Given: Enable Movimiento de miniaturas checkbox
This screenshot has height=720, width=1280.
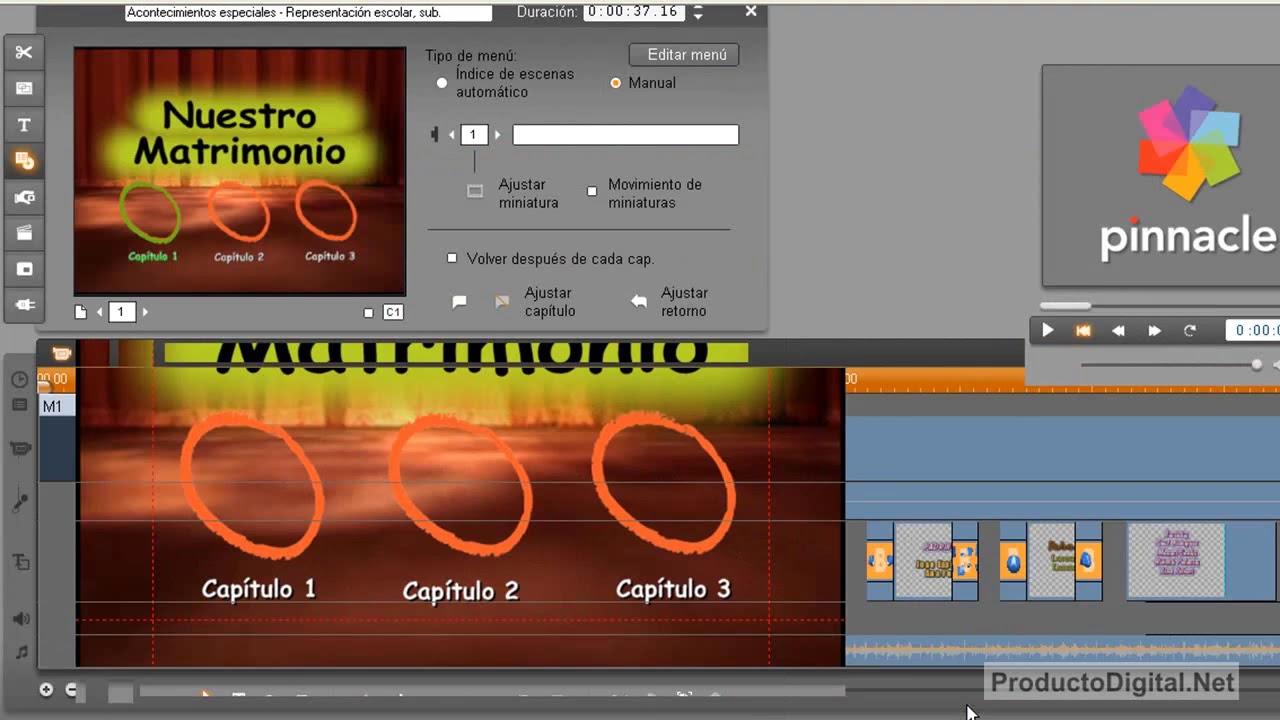Looking at the screenshot, I should tap(592, 191).
